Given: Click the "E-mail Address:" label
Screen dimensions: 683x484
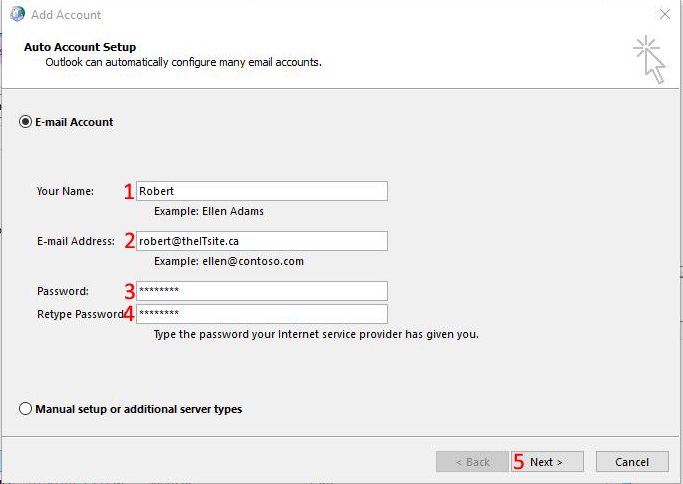Looking at the screenshot, I should pyautogui.click(x=76, y=241).
